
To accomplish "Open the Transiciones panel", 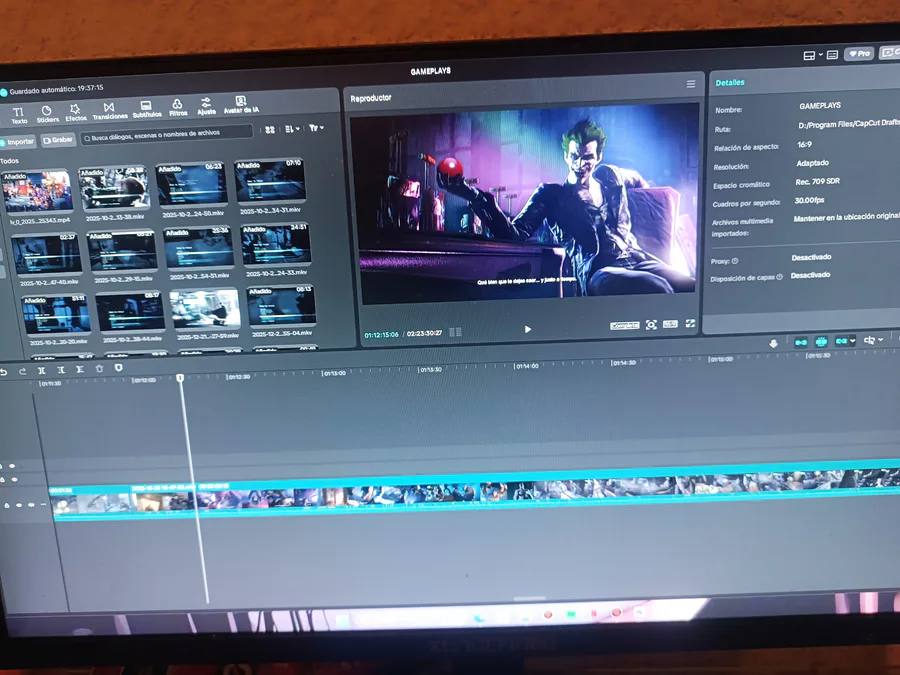I will point(110,110).
